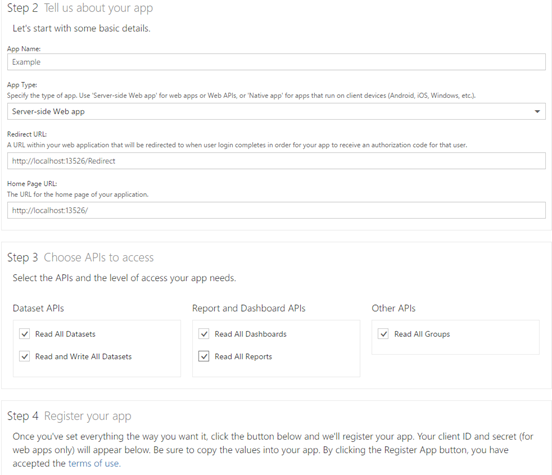
Task: Open the terms of use link
Action: tap(94, 463)
